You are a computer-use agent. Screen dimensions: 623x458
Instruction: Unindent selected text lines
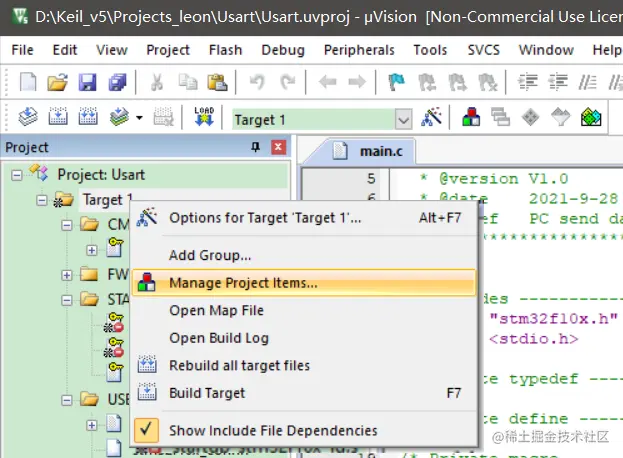pos(558,82)
